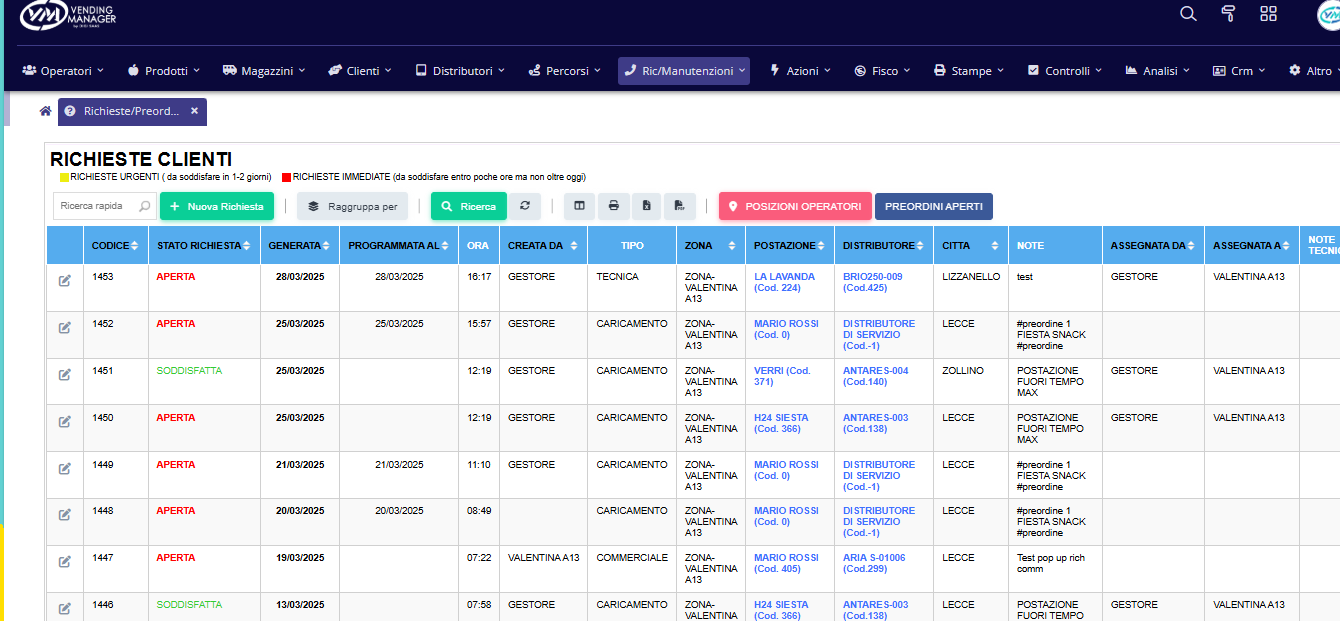
Task: Select APERTA status in row 1453
Action: [176, 277]
